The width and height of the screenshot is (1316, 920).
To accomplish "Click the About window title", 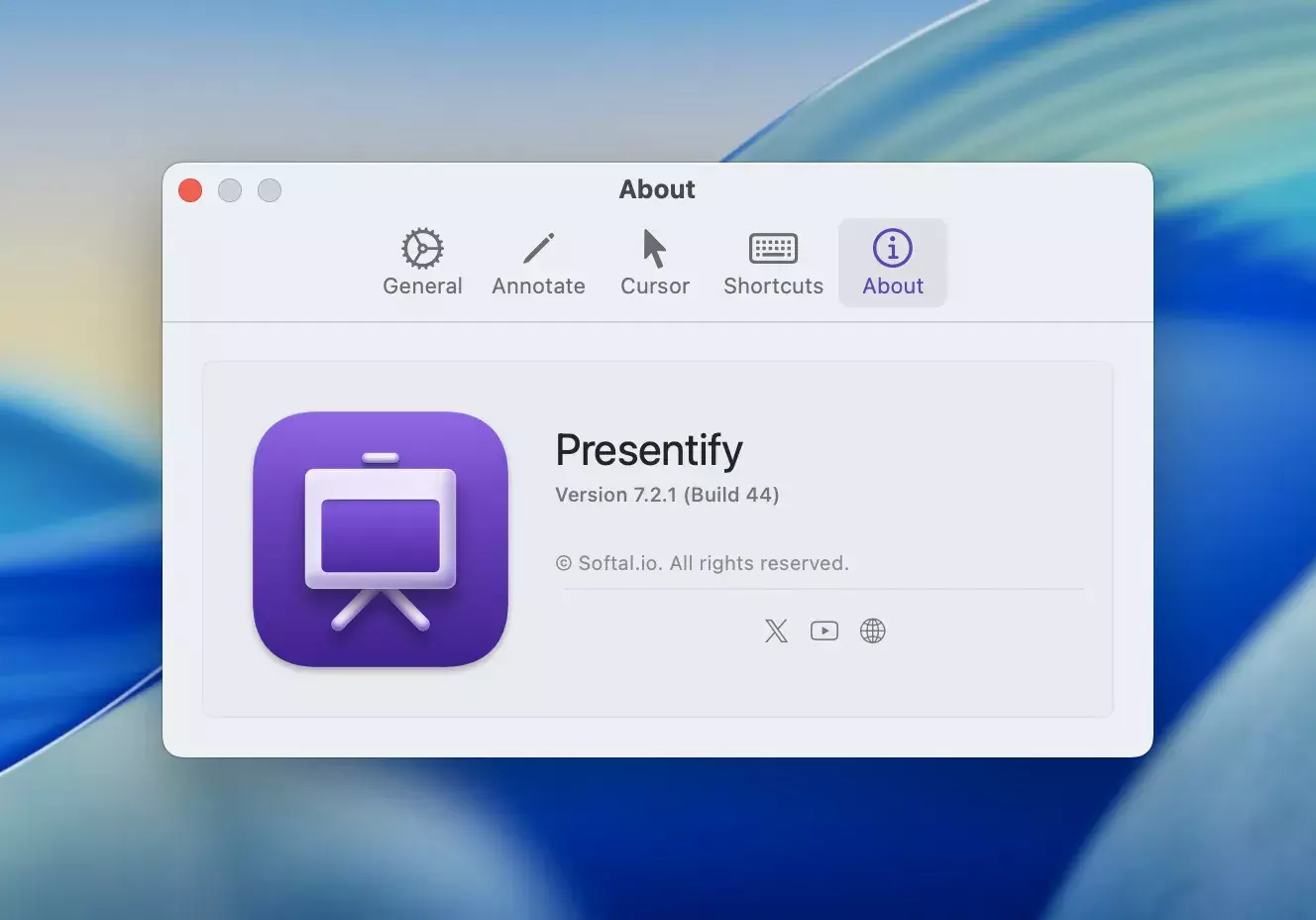I will click(x=657, y=189).
